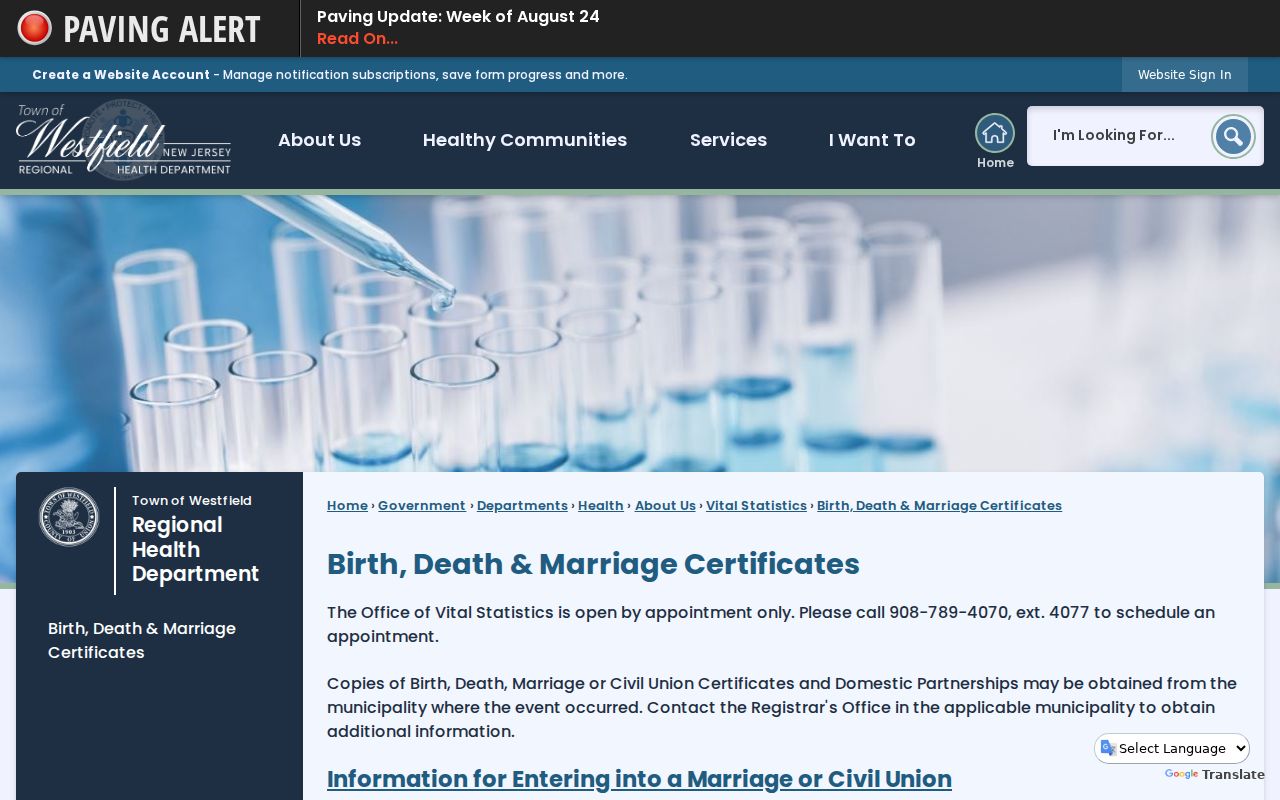Click the magnifying glass search icon
This screenshot has height=800, width=1280.
click(1233, 136)
